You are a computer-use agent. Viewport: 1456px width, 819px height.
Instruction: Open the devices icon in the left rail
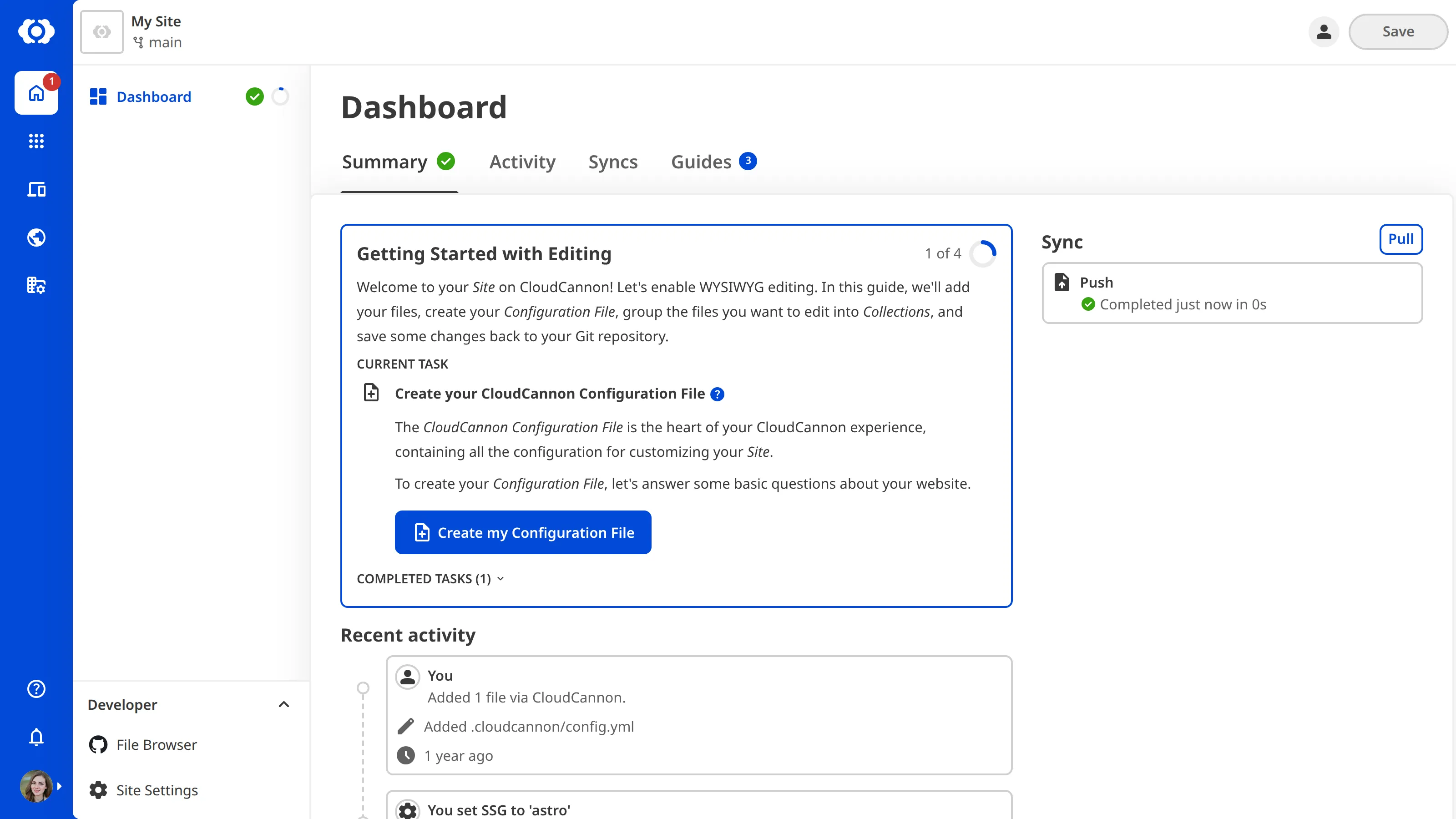click(36, 189)
